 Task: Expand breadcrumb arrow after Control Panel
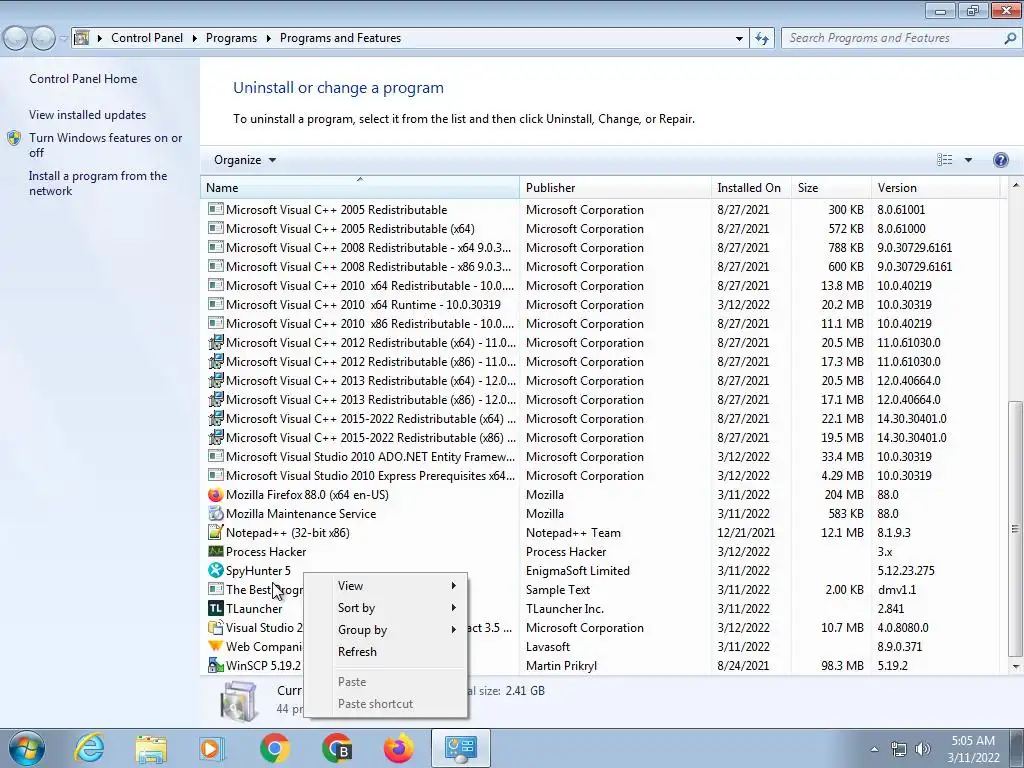point(195,39)
